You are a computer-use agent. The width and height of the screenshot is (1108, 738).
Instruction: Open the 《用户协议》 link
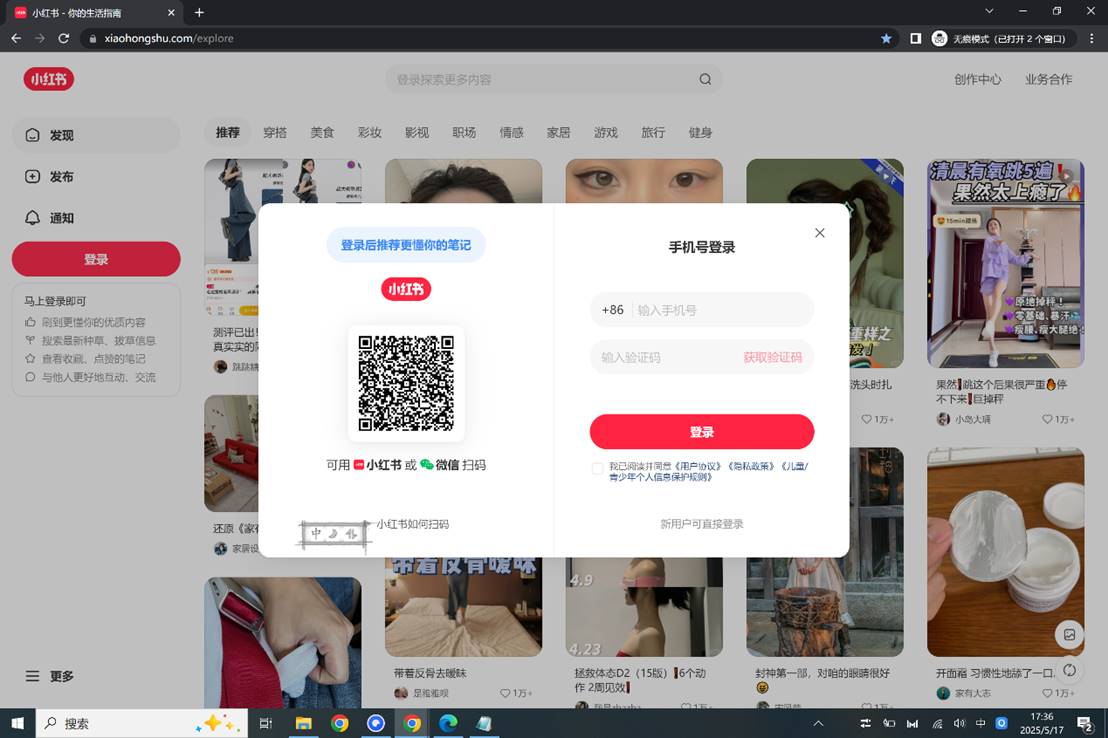tap(699, 467)
